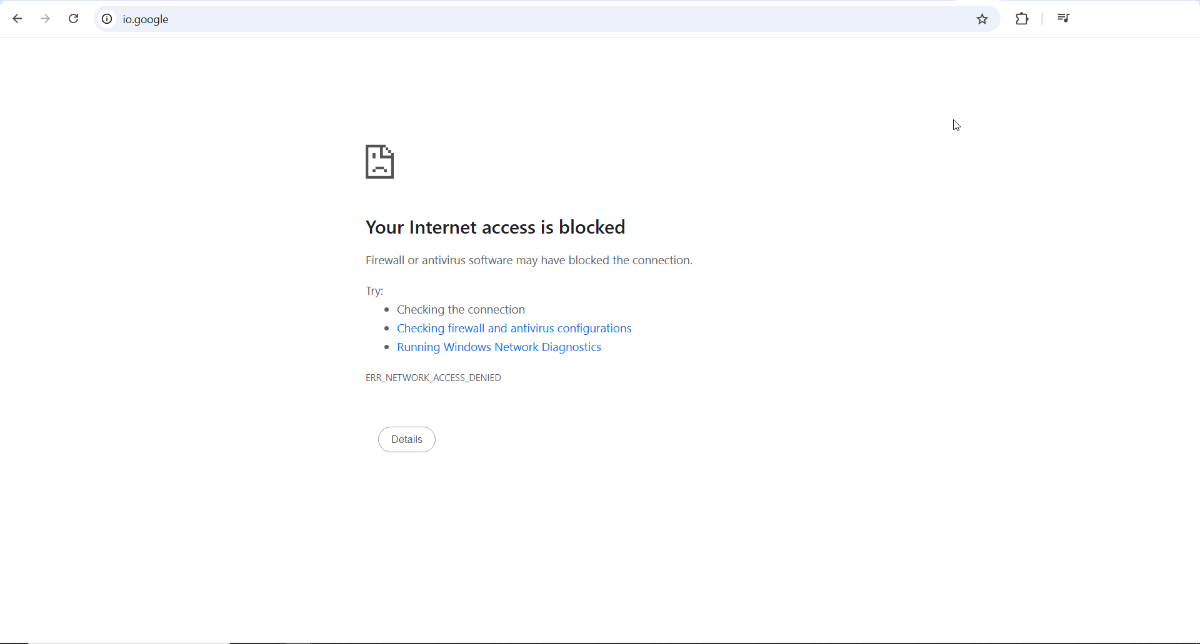
Task: Launch Running Windows Network Diagnostics link
Action: coord(499,347)
